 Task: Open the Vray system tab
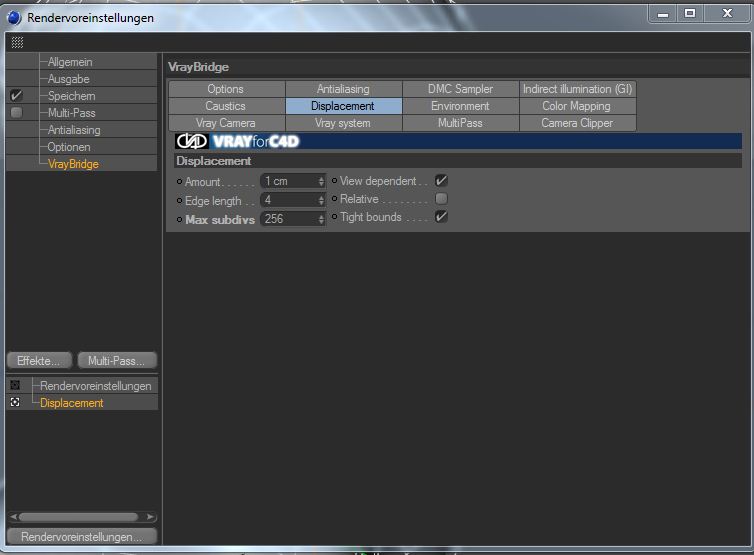pos(343,123)
